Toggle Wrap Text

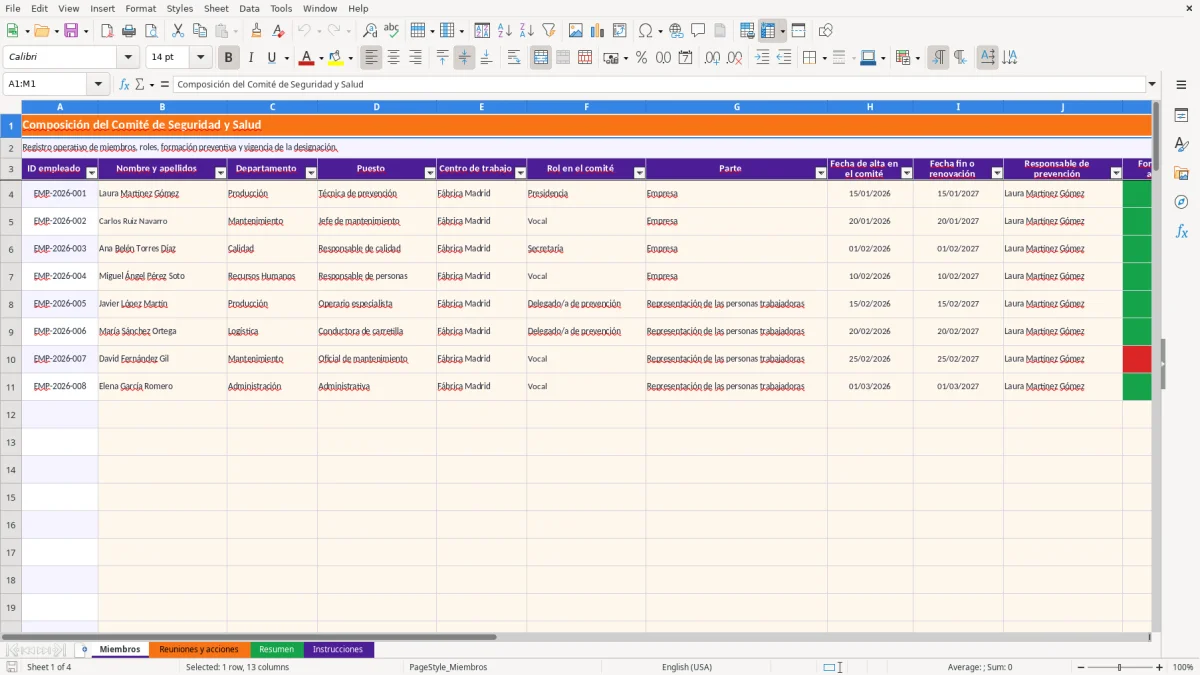pyautogui.click(x=514, y=57)
